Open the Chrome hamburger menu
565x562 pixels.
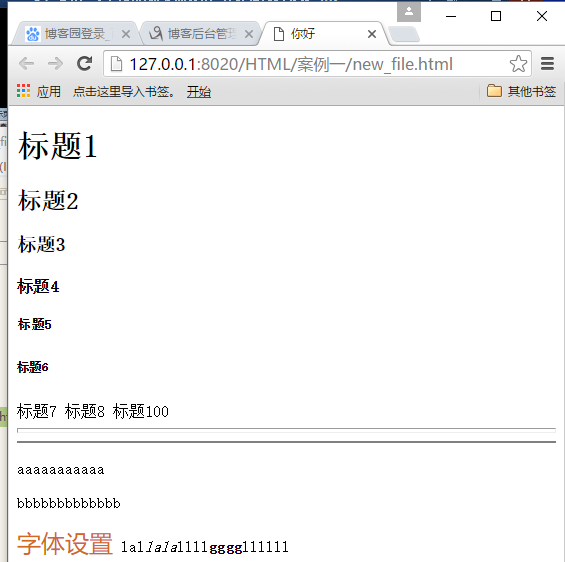coord(547,64)
